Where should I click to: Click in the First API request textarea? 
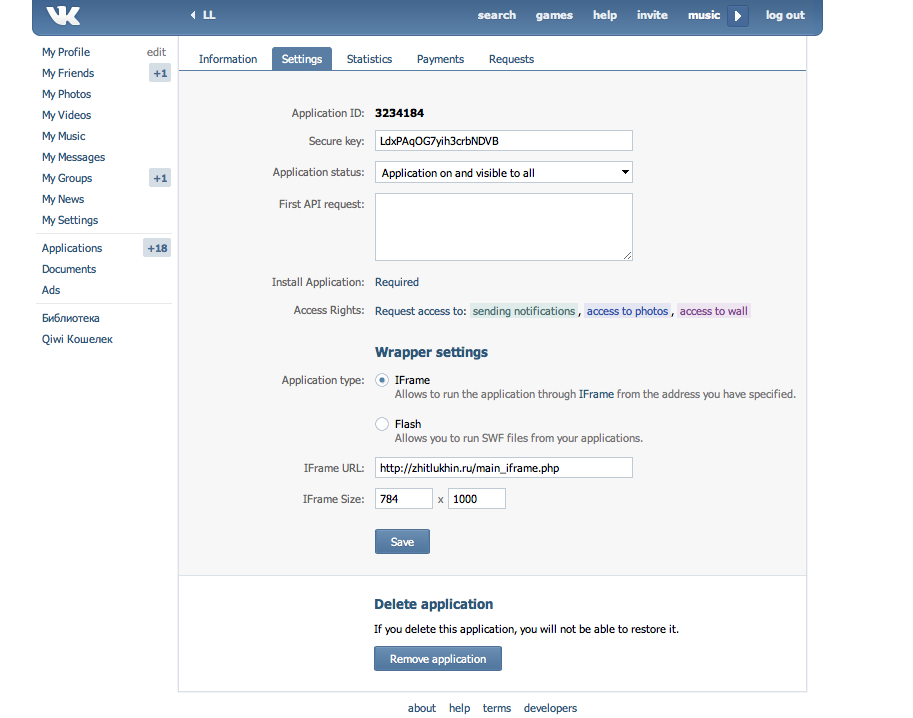[x=503, y=227]
